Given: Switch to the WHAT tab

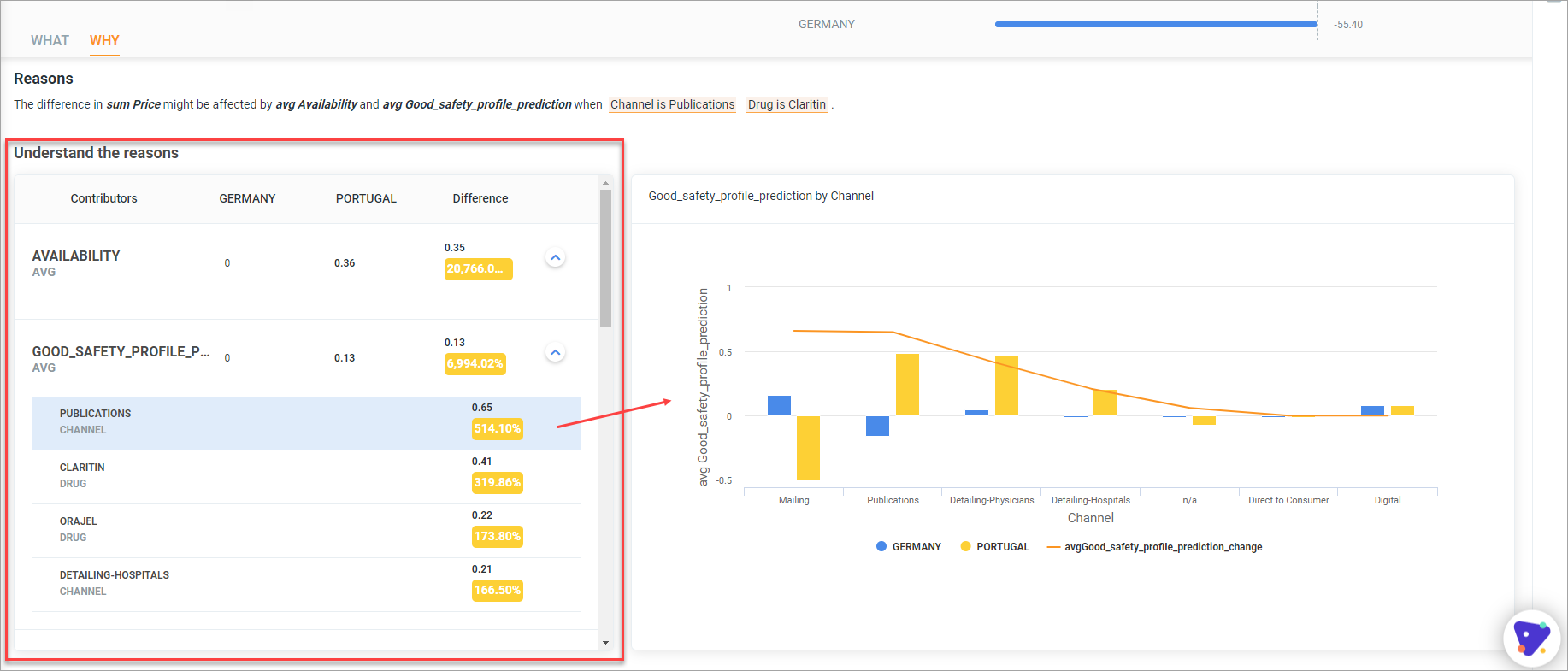Looking at the screenshot, I should click(50, 40).
